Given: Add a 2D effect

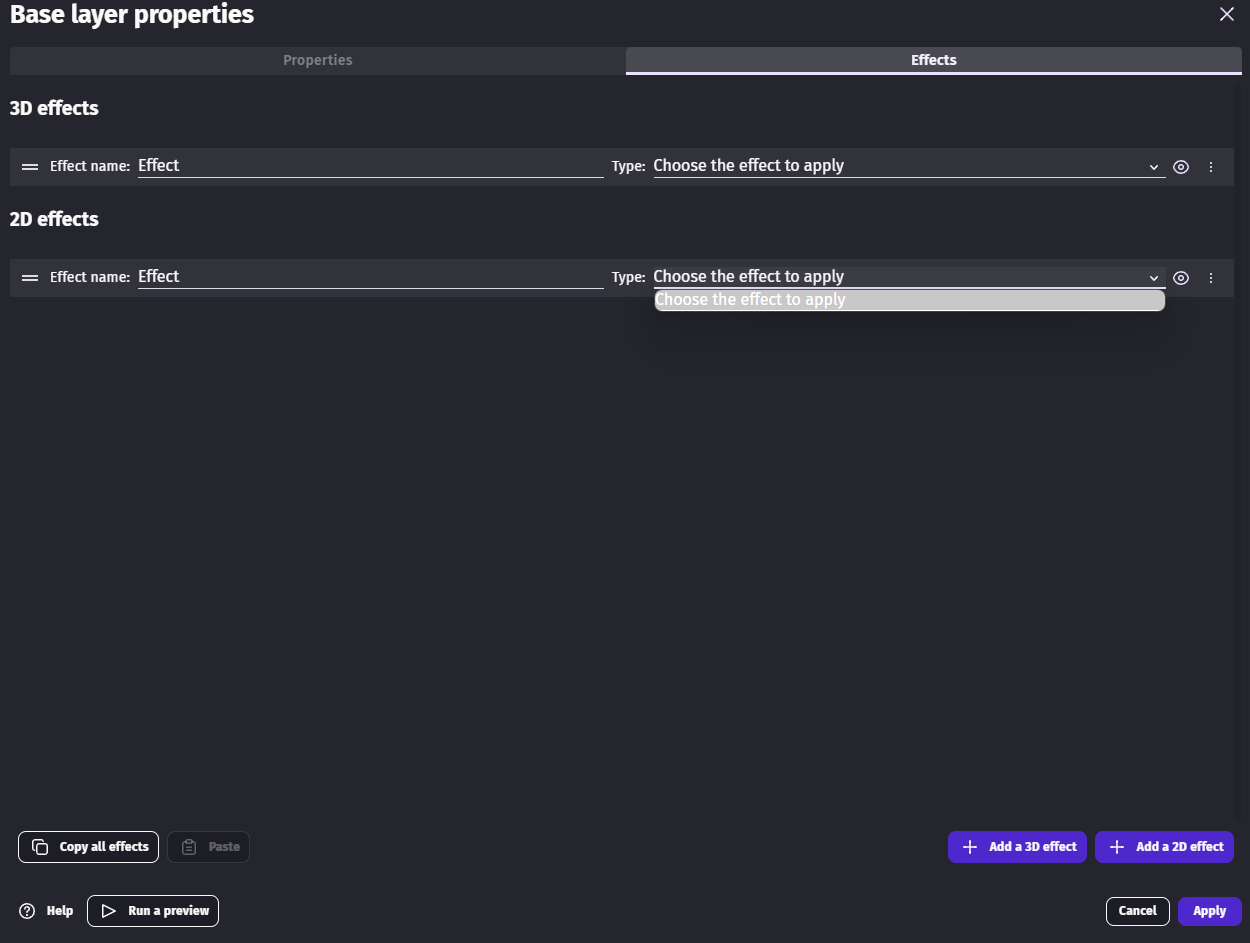Looking at the screenshot, I should pos(1164,847).
